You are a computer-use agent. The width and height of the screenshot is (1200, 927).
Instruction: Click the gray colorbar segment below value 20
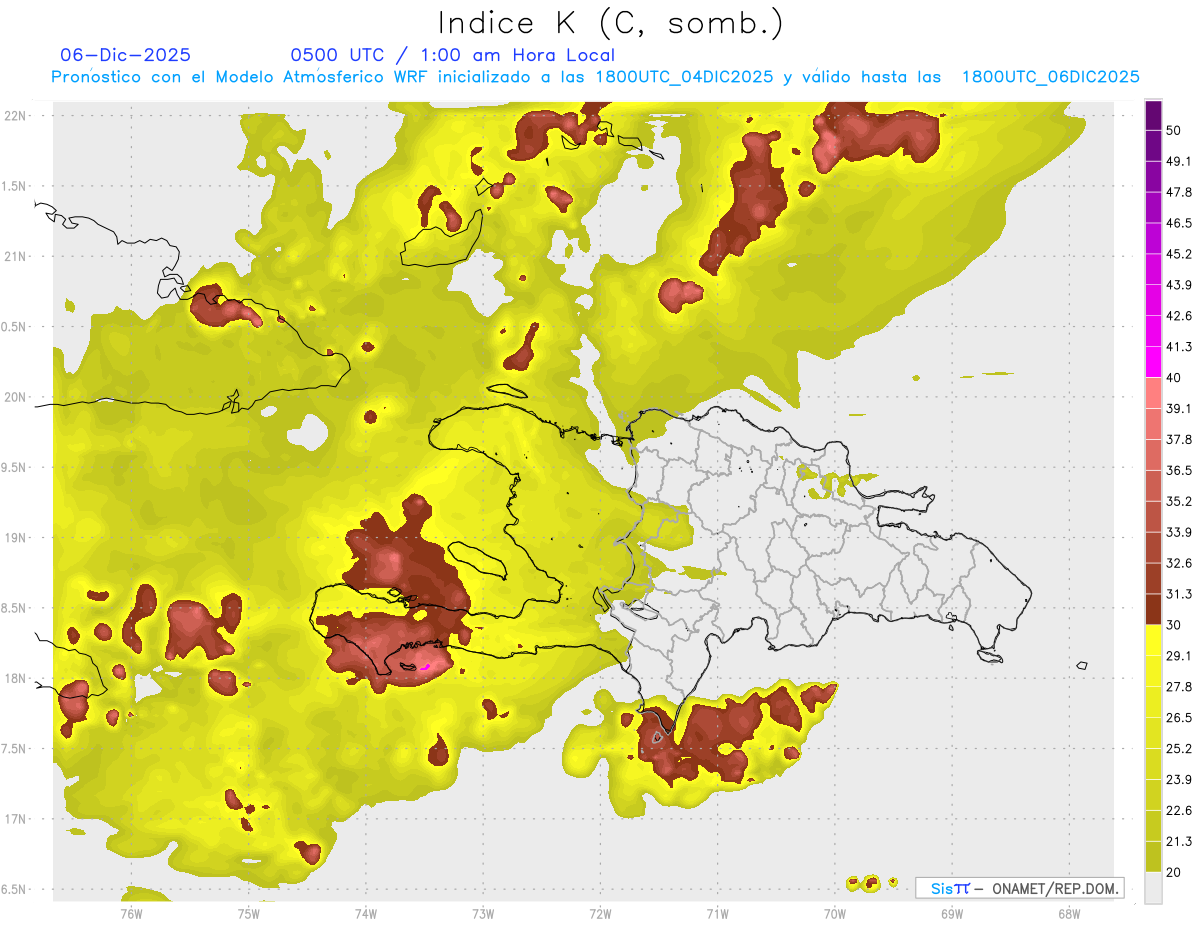[x=1153, y=887]
